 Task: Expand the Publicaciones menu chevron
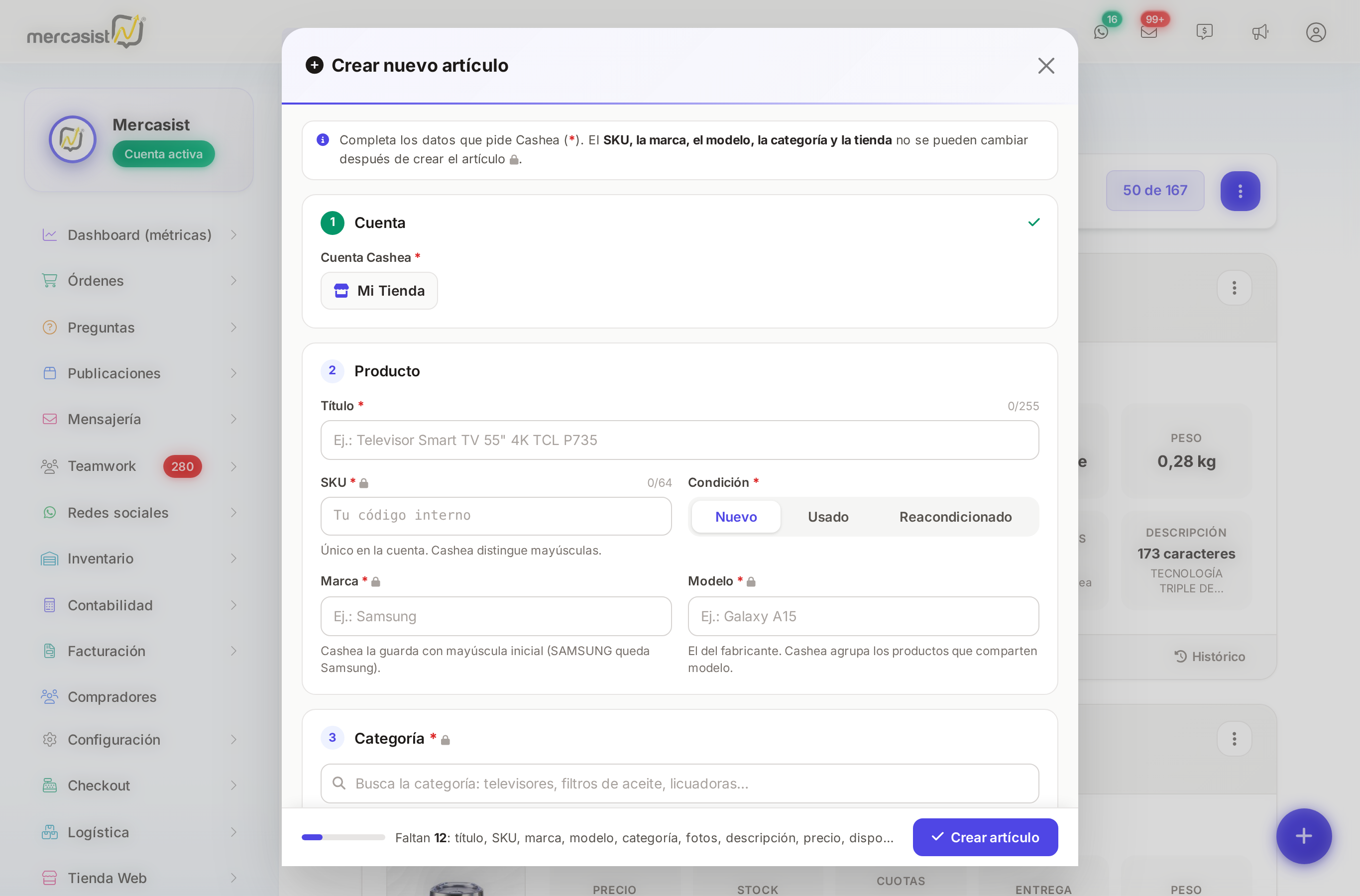[233, 373]
